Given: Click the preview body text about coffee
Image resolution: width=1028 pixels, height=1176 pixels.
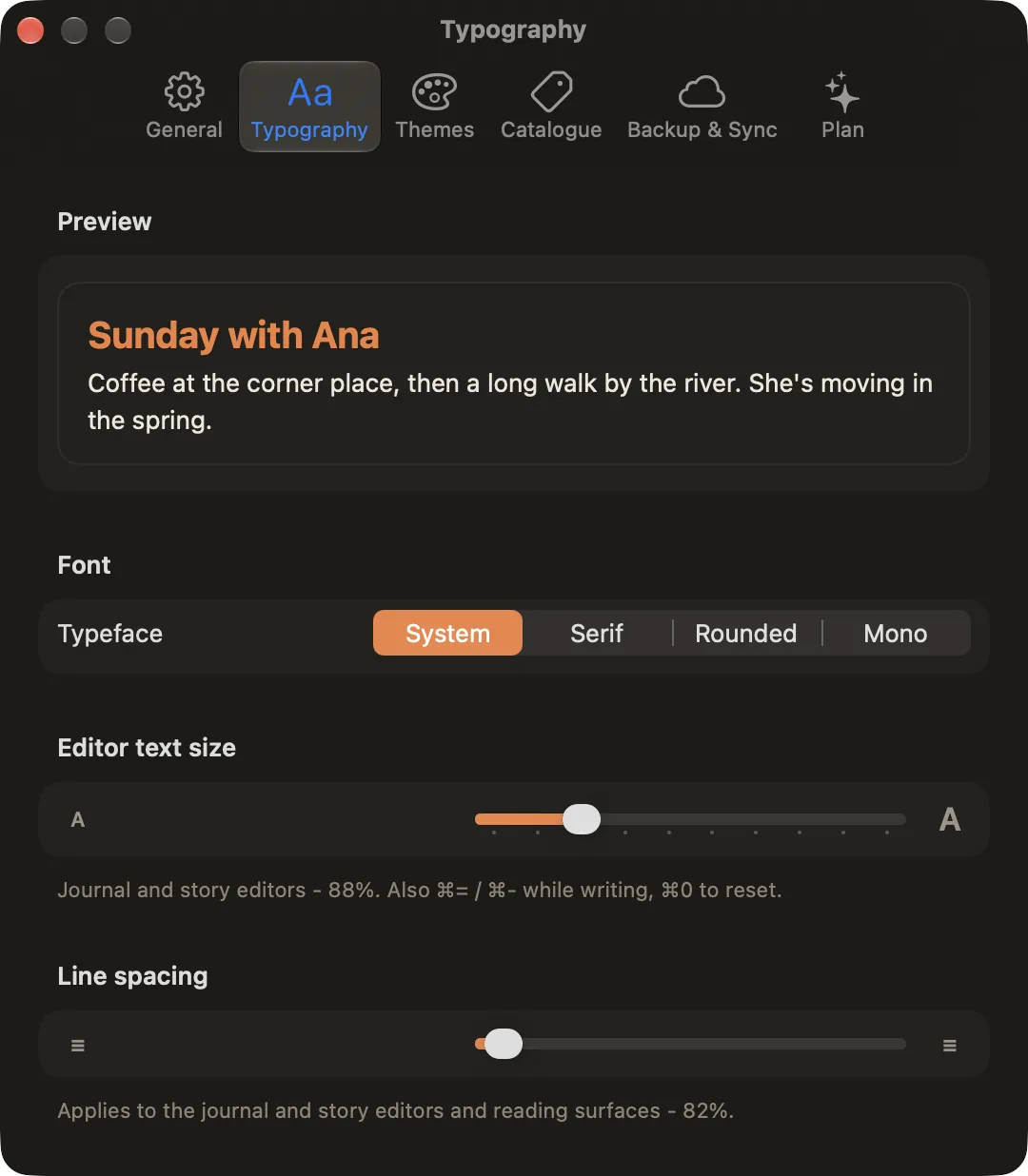Looking at the screenshot, I should coord(510,402).
